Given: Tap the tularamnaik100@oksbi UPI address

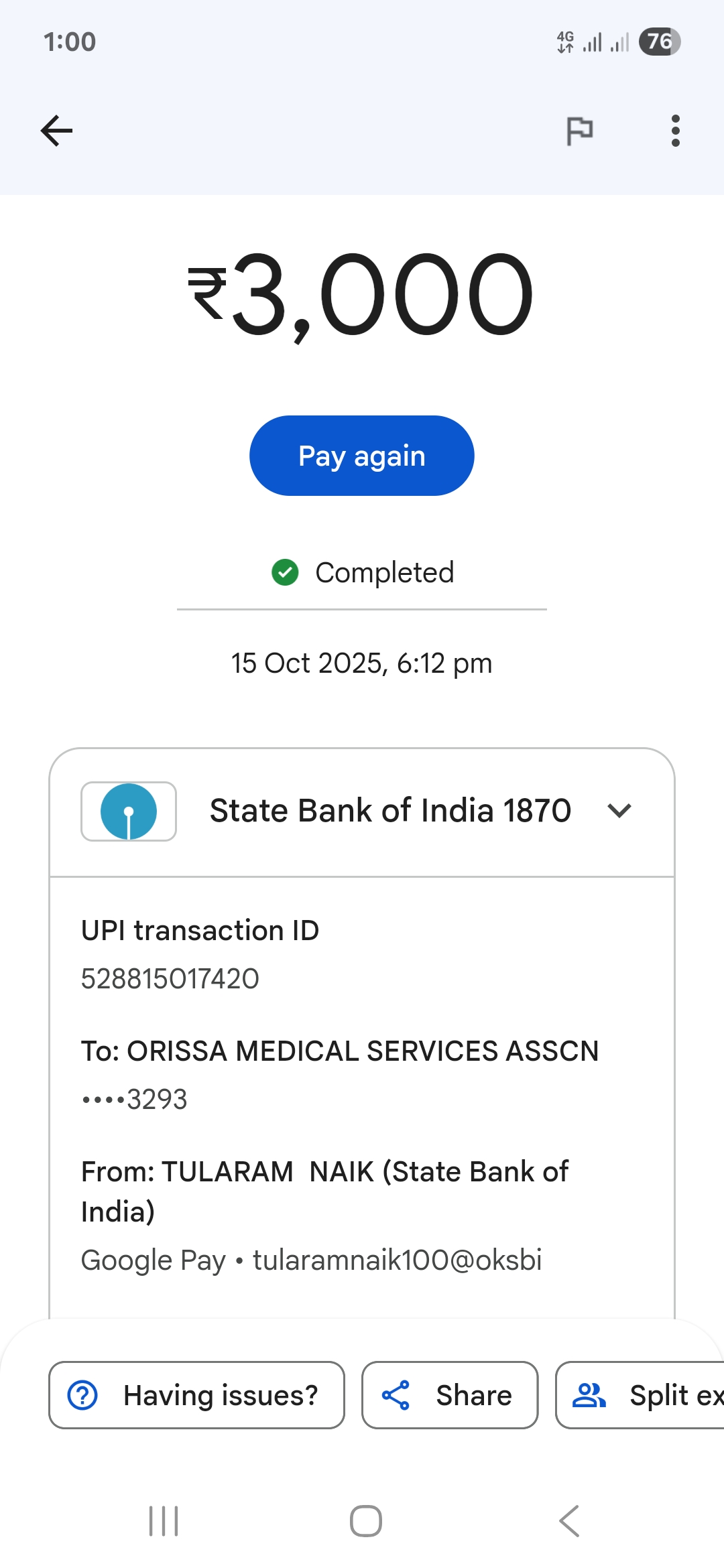Looking at the screenshot, I should 397,1260.
